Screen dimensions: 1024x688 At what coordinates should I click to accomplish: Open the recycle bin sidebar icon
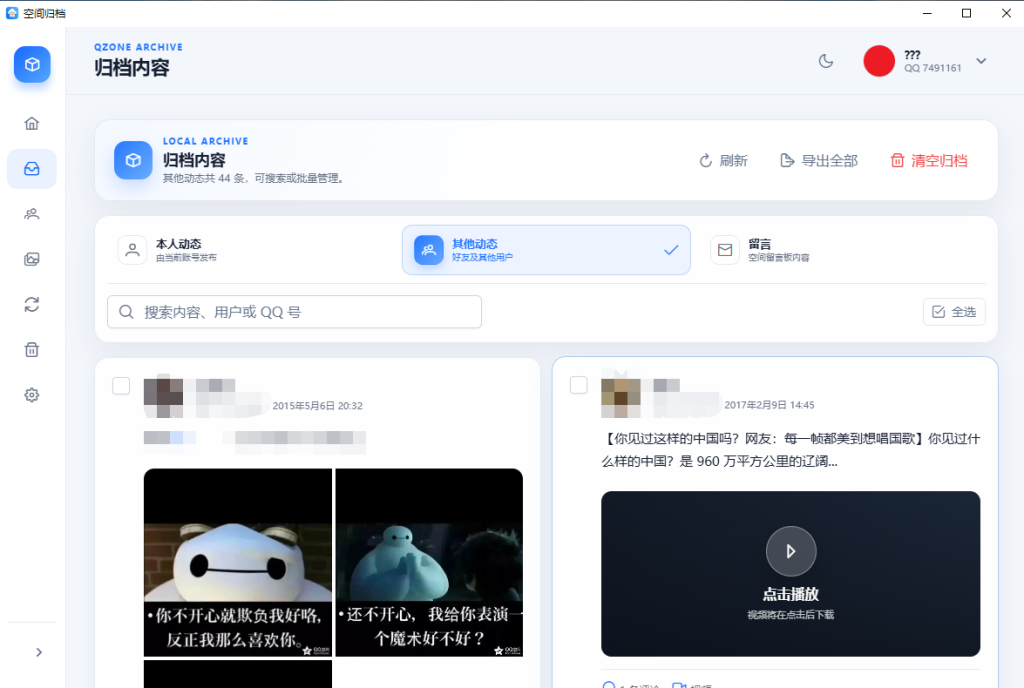(31, 350)
